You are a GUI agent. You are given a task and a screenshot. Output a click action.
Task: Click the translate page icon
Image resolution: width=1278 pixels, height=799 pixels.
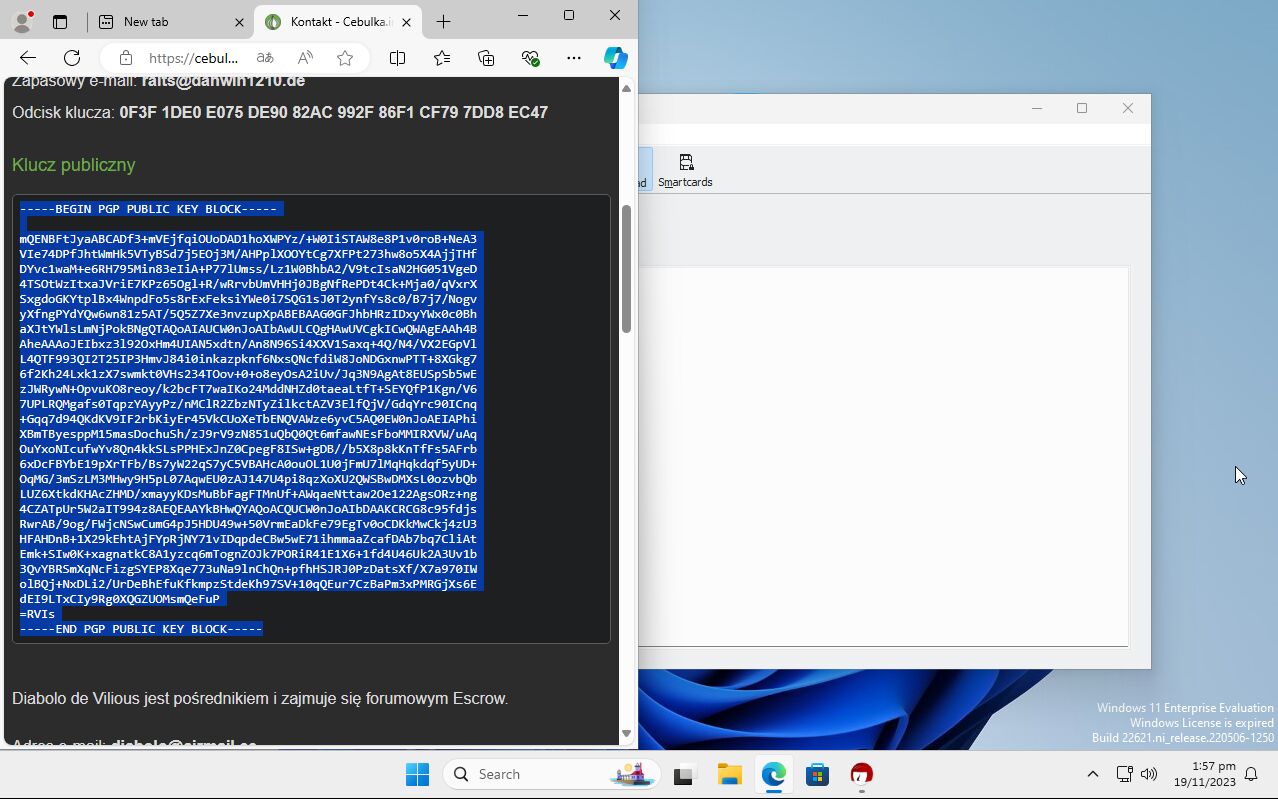[265, 58]
